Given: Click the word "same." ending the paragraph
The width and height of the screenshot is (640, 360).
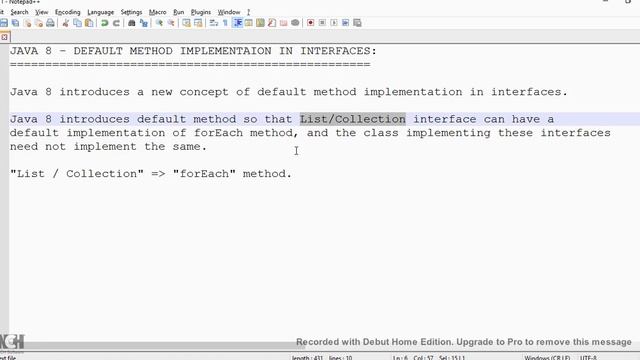Looking at the screenshot, I should 190,147.
